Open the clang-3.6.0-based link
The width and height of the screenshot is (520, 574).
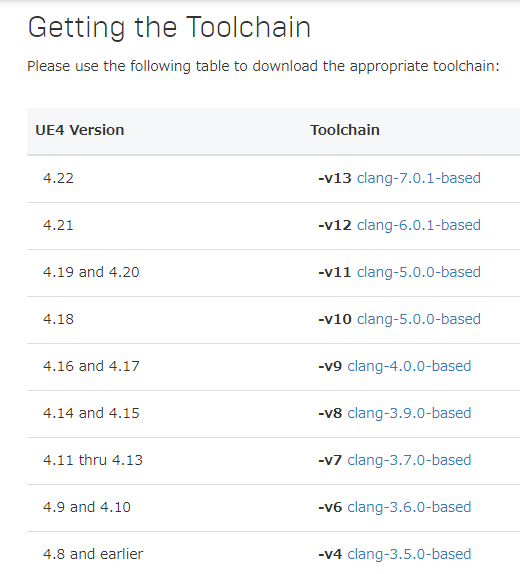[409, 507]
